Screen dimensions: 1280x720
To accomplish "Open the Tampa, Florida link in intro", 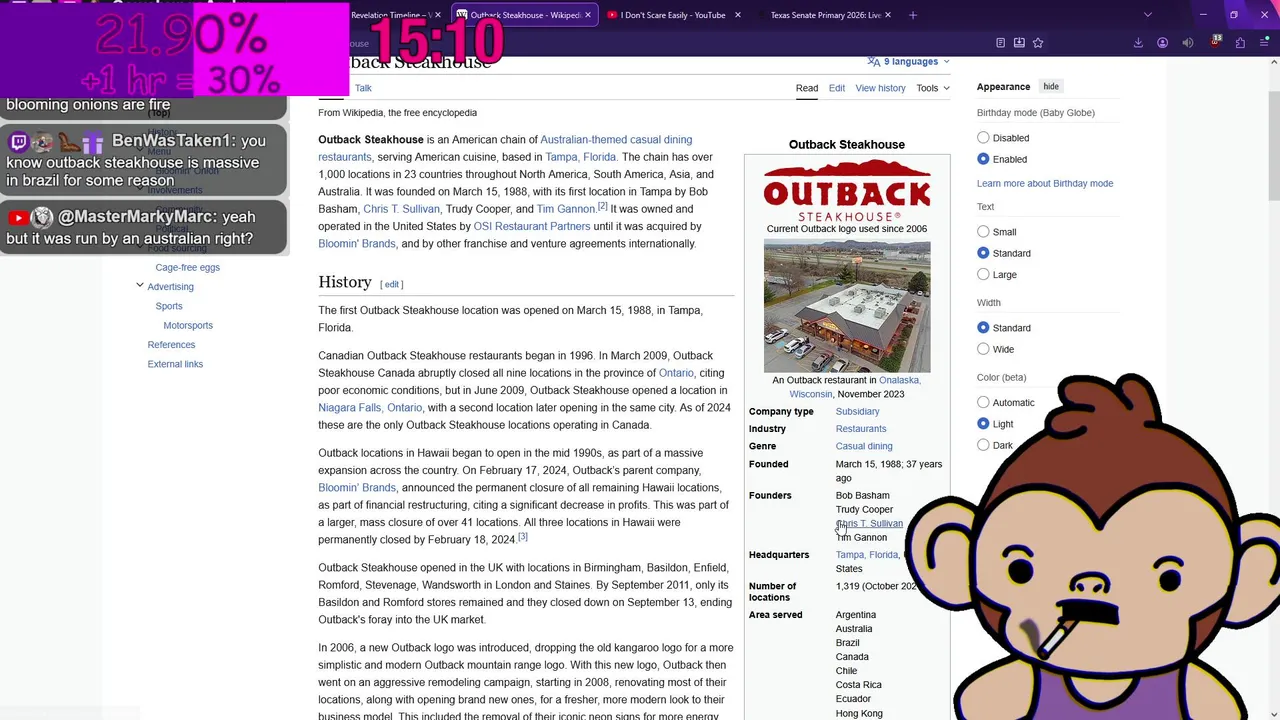I will 581,157.
